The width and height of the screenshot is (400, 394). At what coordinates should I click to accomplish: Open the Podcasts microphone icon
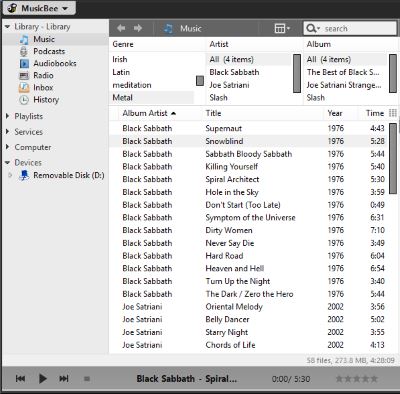tap(24, 51)
